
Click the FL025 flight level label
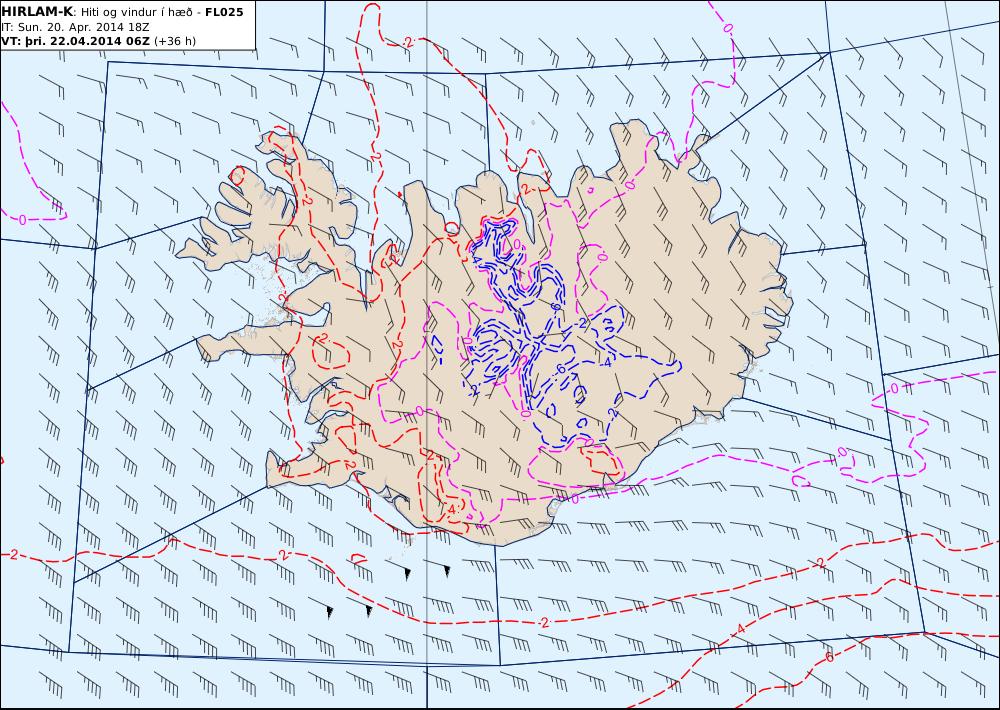(224, 12)
